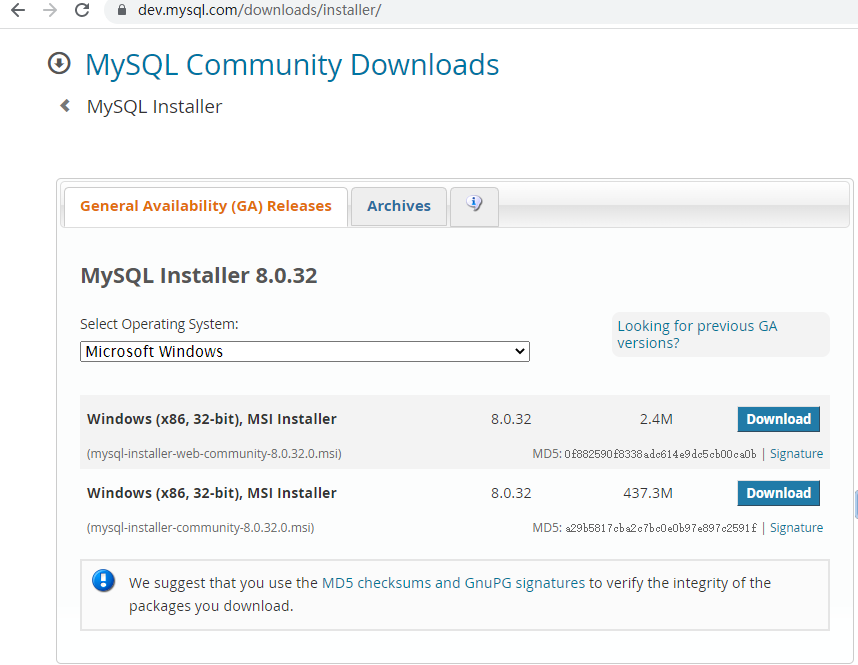This screenshot has height=665, width=858.
Task: Click the address bar URL
Action: (259, 10)
